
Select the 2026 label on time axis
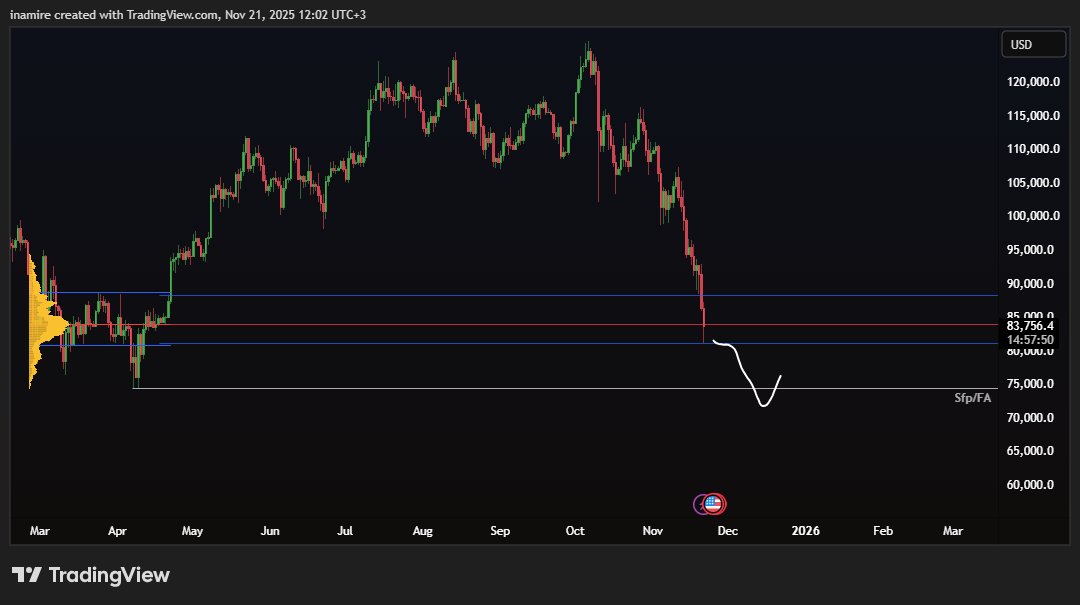coord(805,531)
